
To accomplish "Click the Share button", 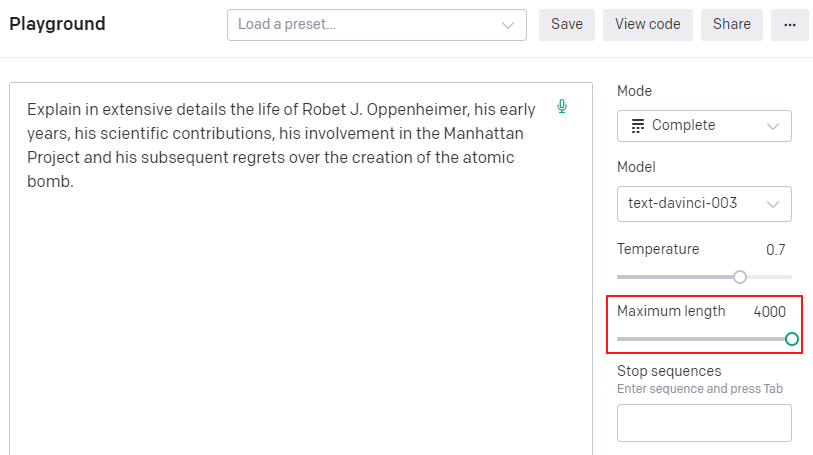I will pyautogui.click(x=731, y=25).
